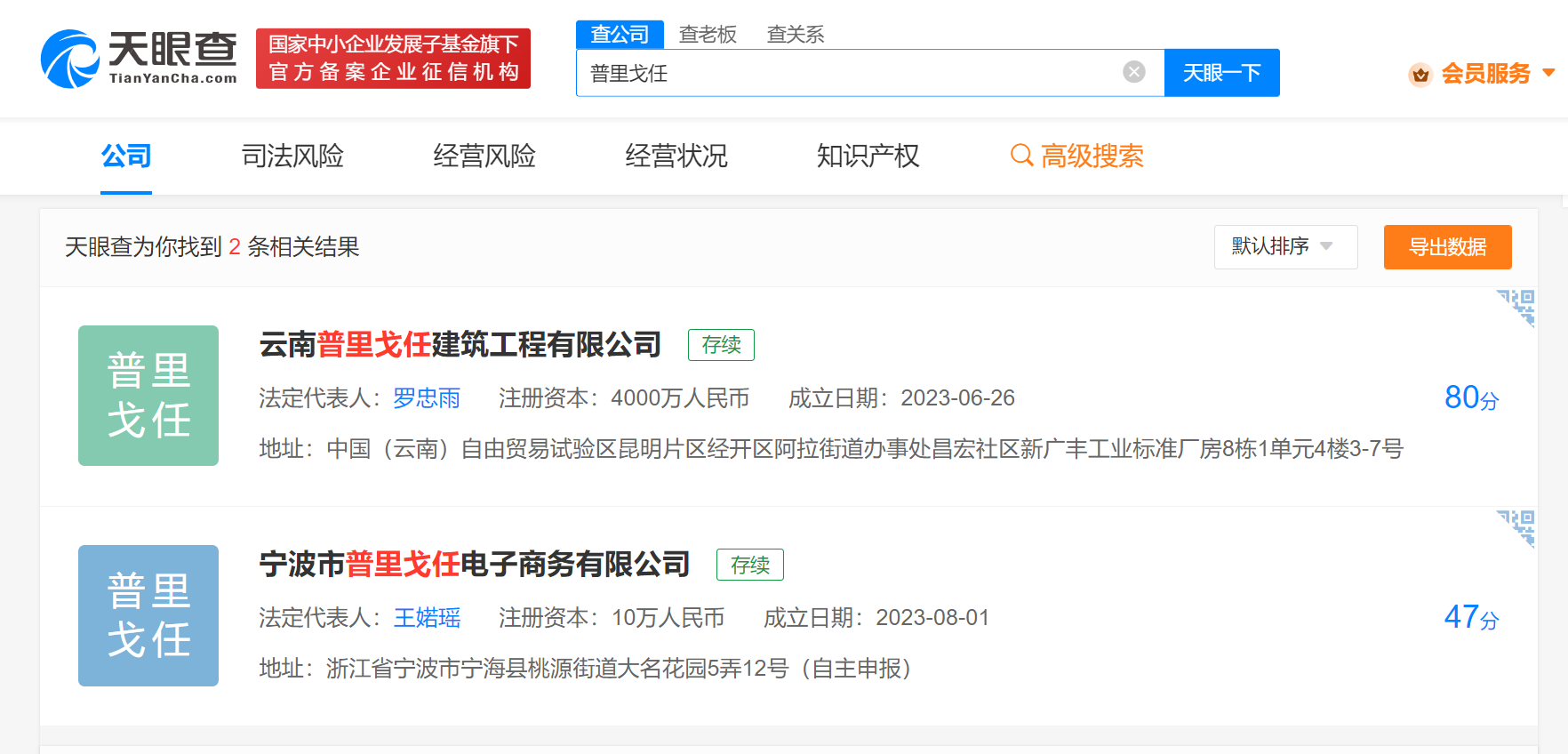Click the 天眼查为你找到 2 条相关结果 text
Viewport: 1568px width, 754px height.
[x=212, y=246]
